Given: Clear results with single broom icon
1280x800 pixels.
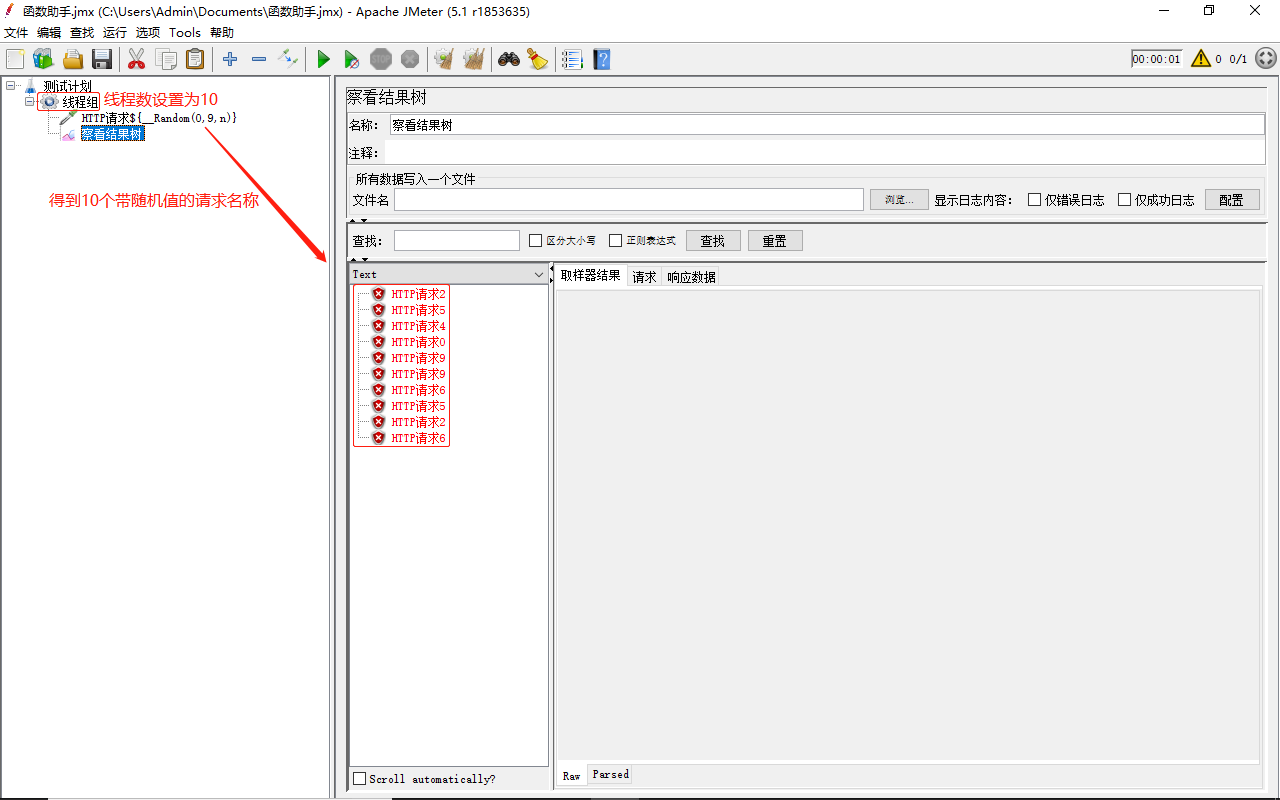Looking at the screenshot, I should [444, 59].
